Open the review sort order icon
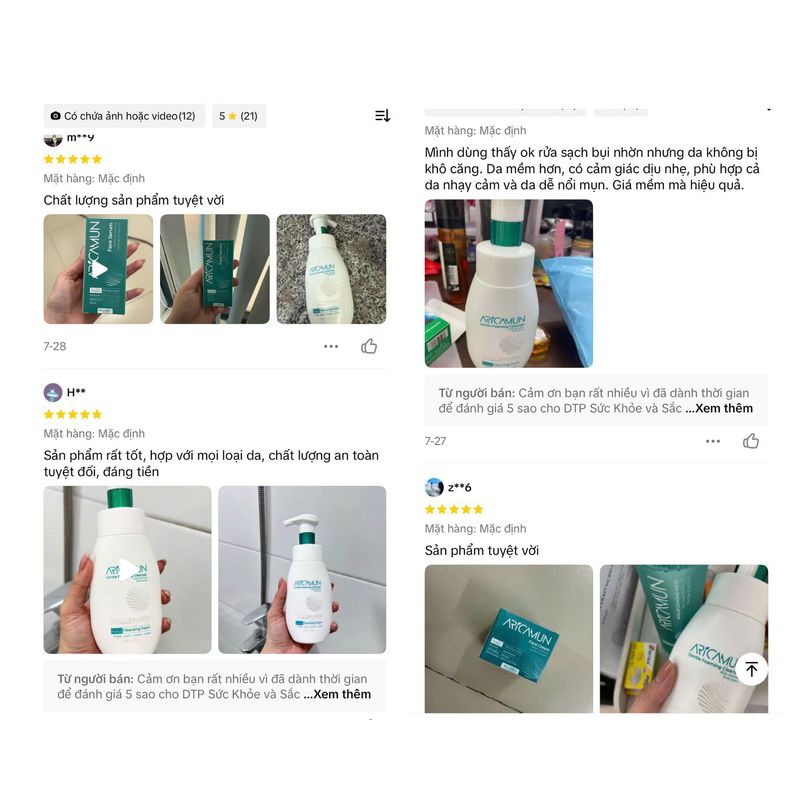The image size is (800, 800). point(382,116)
